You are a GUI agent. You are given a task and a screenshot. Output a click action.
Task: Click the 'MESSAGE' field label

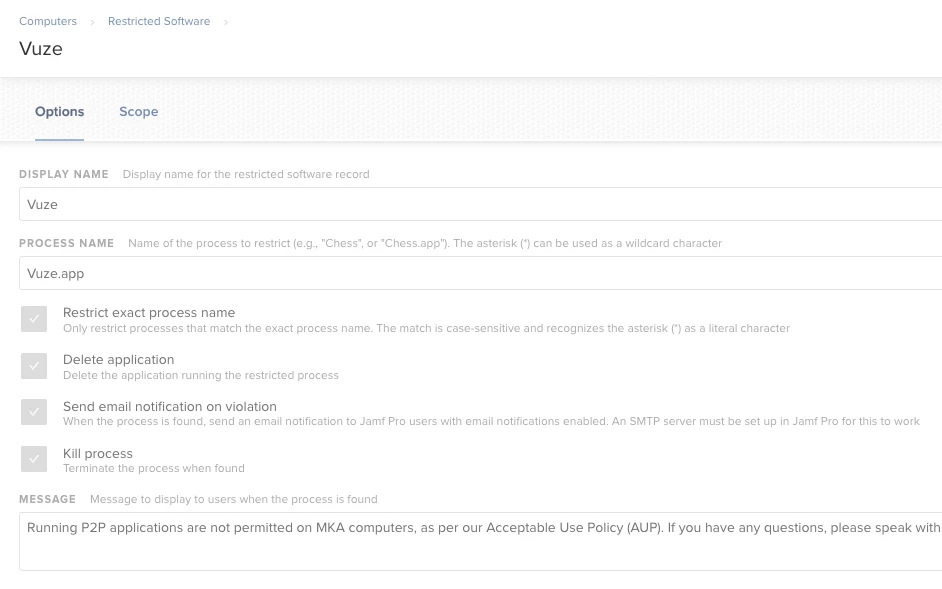point(47,499)
